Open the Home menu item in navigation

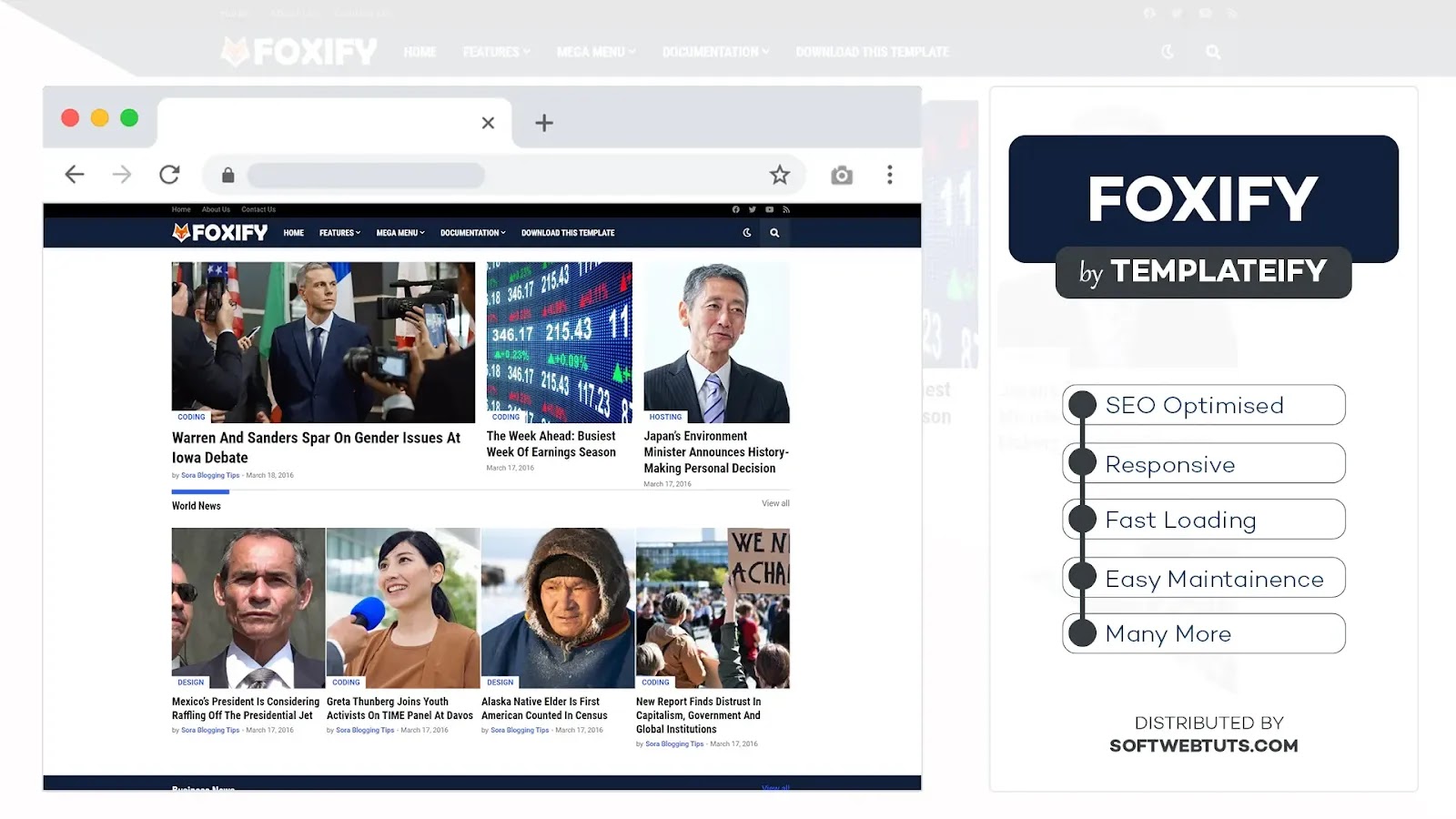pos(293,233)
